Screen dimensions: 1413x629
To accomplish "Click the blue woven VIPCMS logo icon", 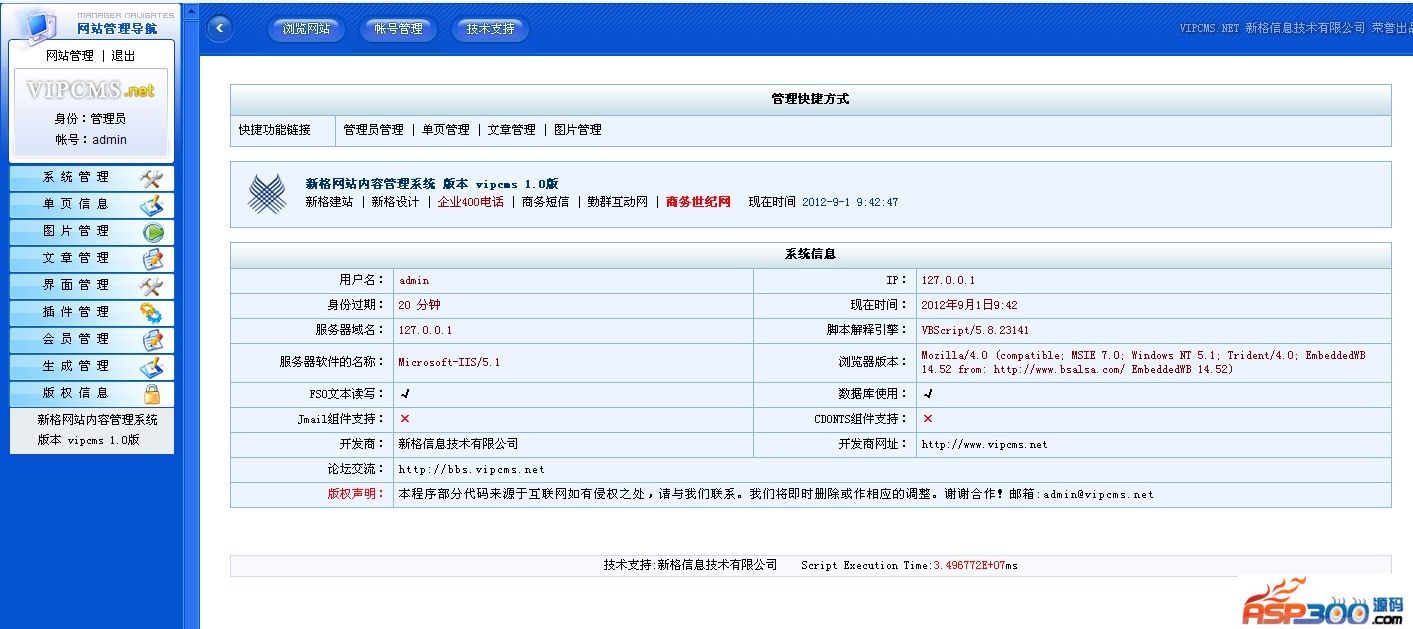I will point(267,194).
